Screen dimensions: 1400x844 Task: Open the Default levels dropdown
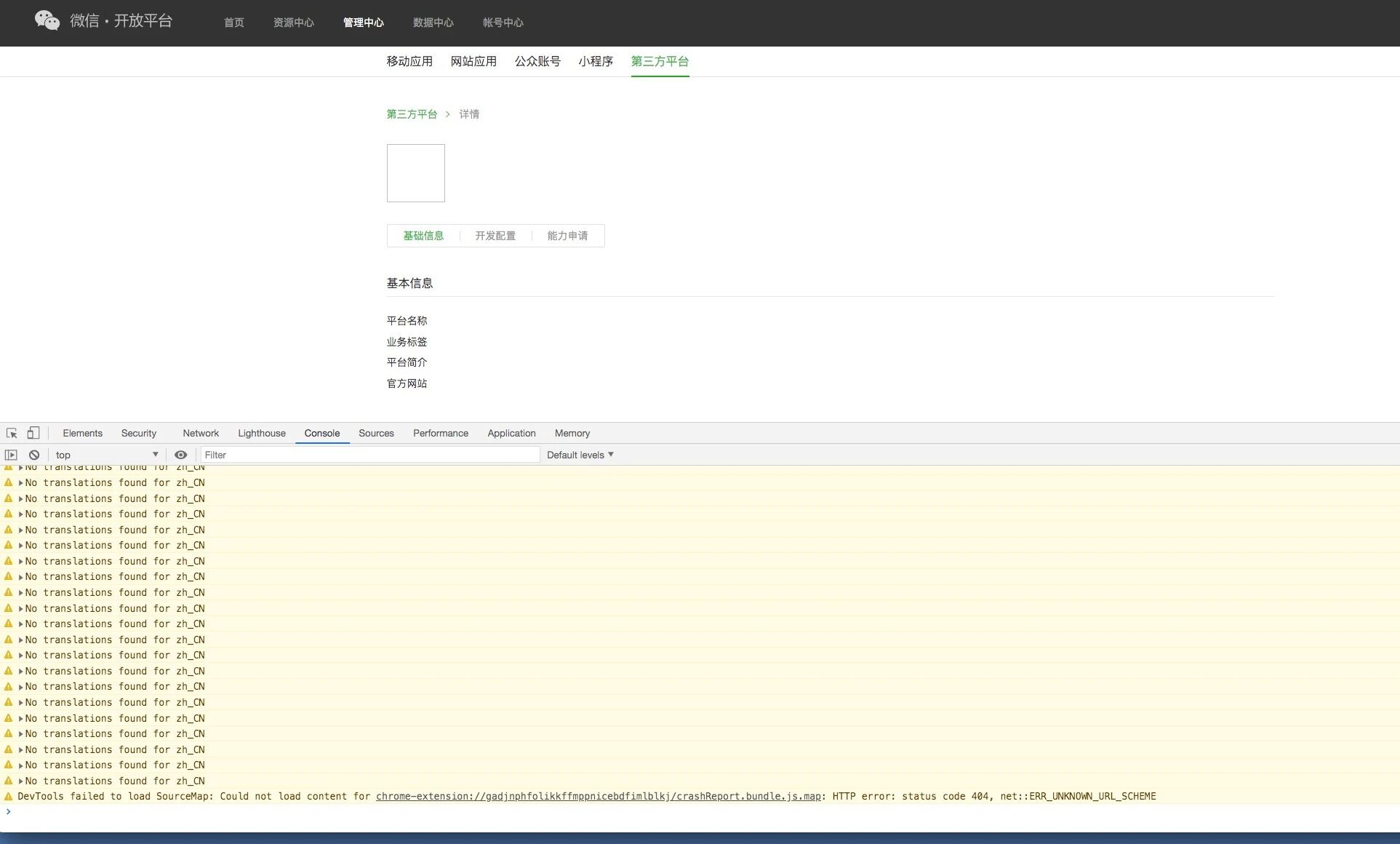580,455
